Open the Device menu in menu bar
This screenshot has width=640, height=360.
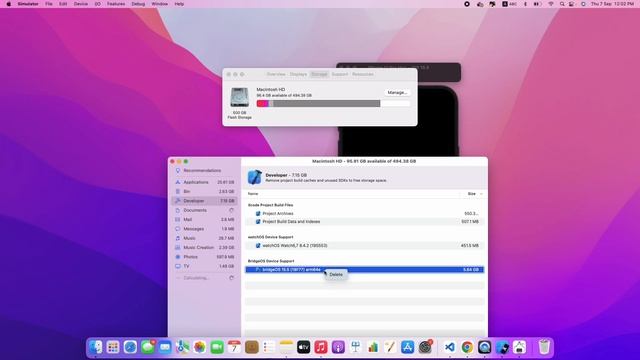click(x=80, y=4)
